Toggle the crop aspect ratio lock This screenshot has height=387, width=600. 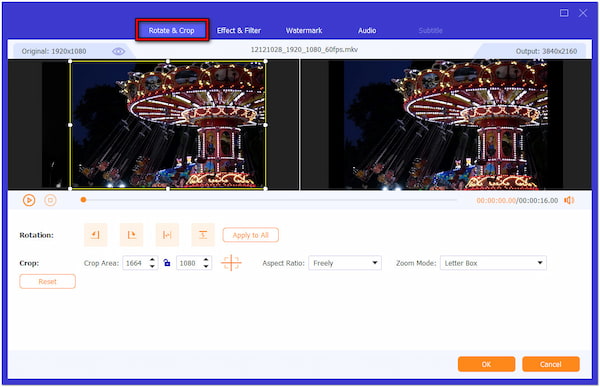(x=167, y=263)
